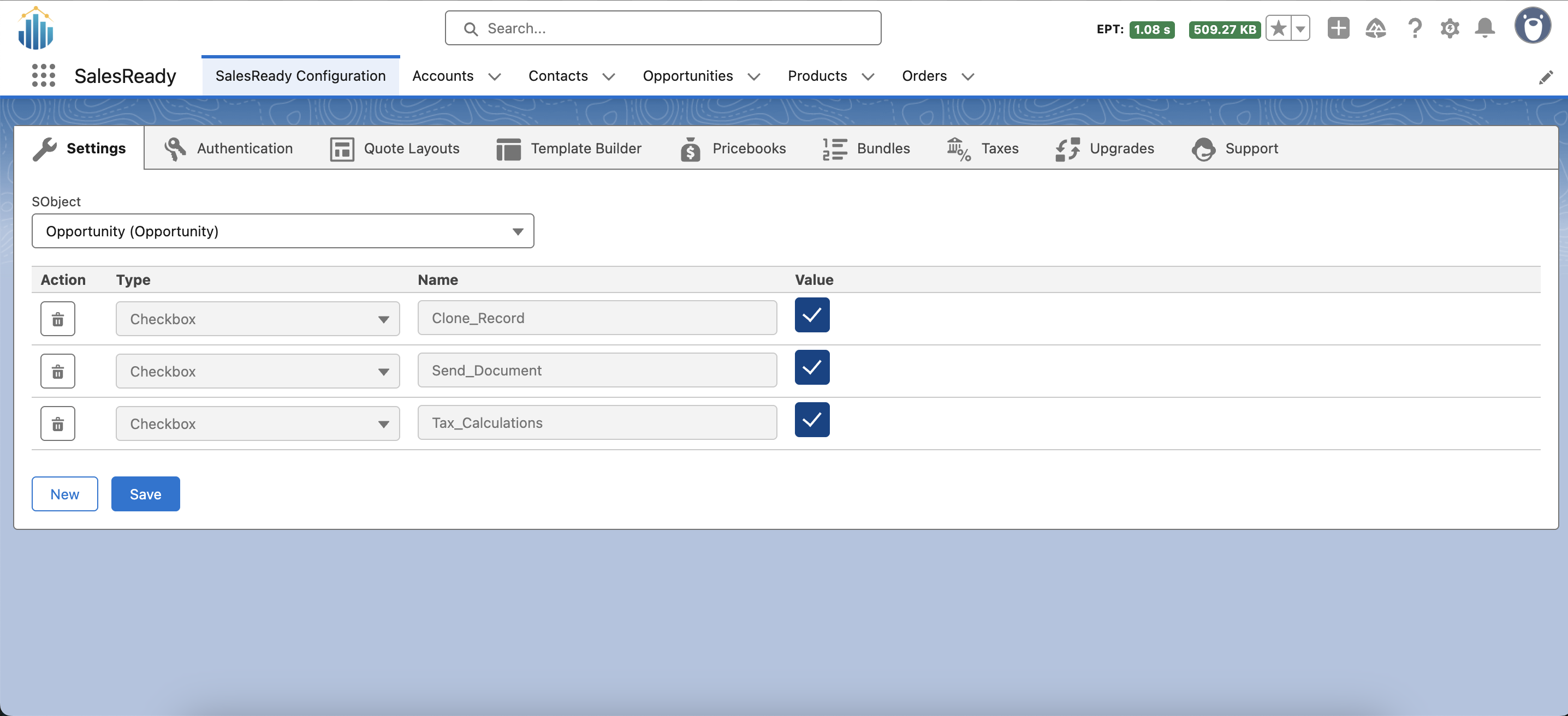Toggle the Send_Document value checkbox
Image resolution: width=1568 pixels, height=716 pixels.
point(811,367)
